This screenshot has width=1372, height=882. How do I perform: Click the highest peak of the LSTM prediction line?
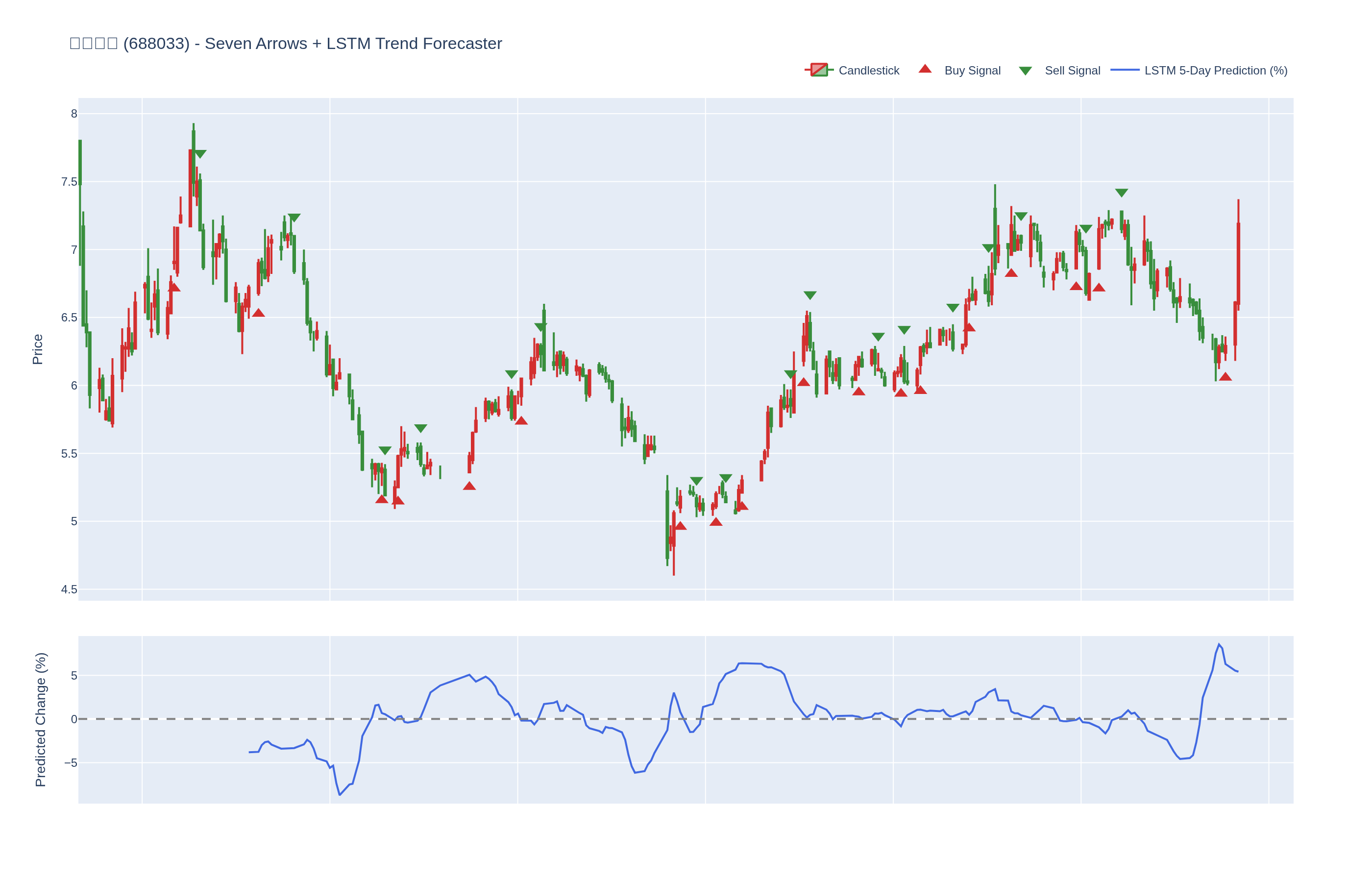coord(1219,644)
